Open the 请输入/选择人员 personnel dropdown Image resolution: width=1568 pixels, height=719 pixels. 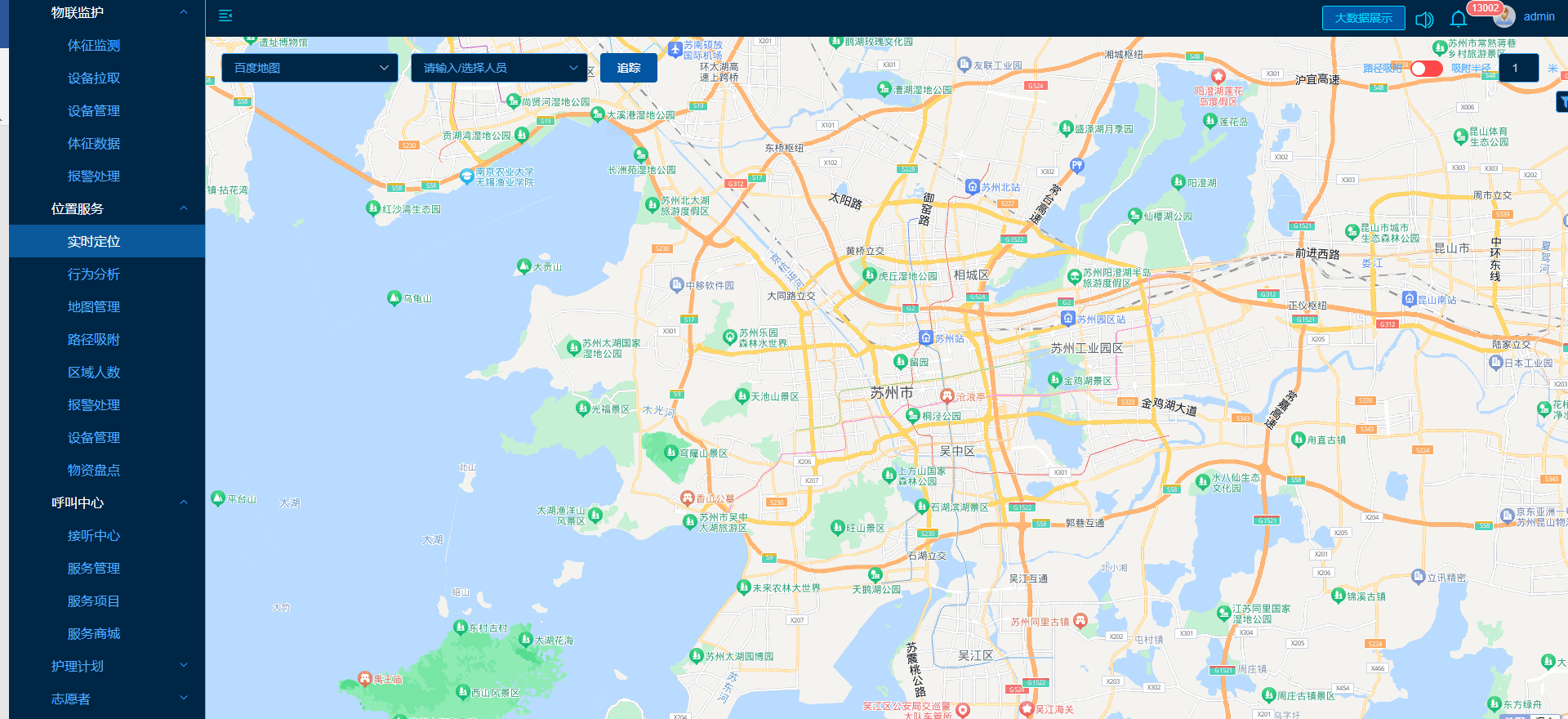(499, 68)
